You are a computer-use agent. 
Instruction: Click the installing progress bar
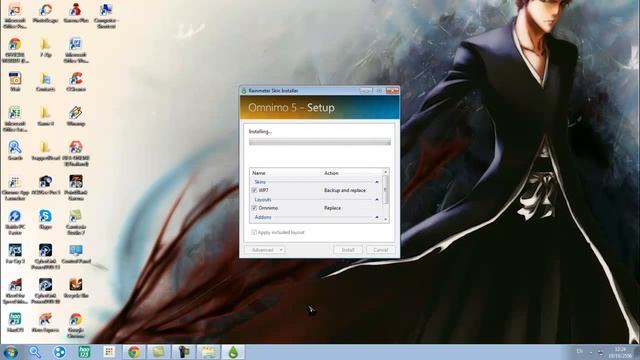pos(320,142)
